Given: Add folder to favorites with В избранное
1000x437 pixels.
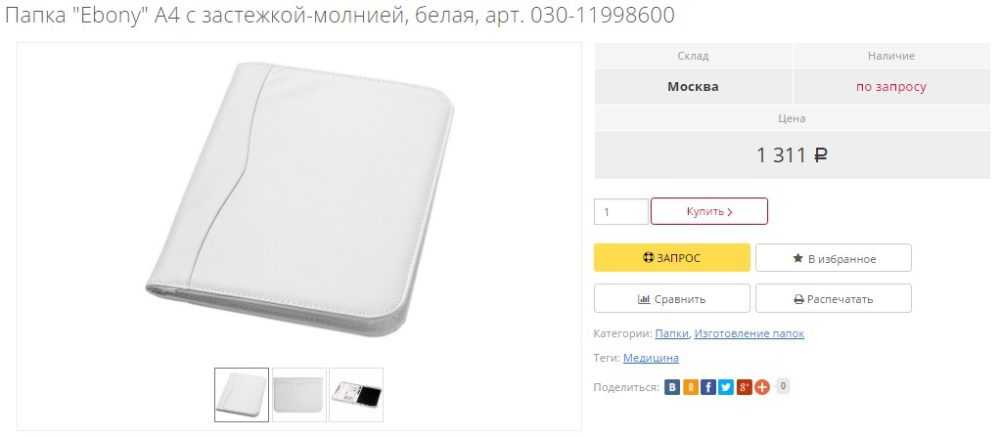Looking at the screenshot, I should pyautogui.click(x=834, y=258).
